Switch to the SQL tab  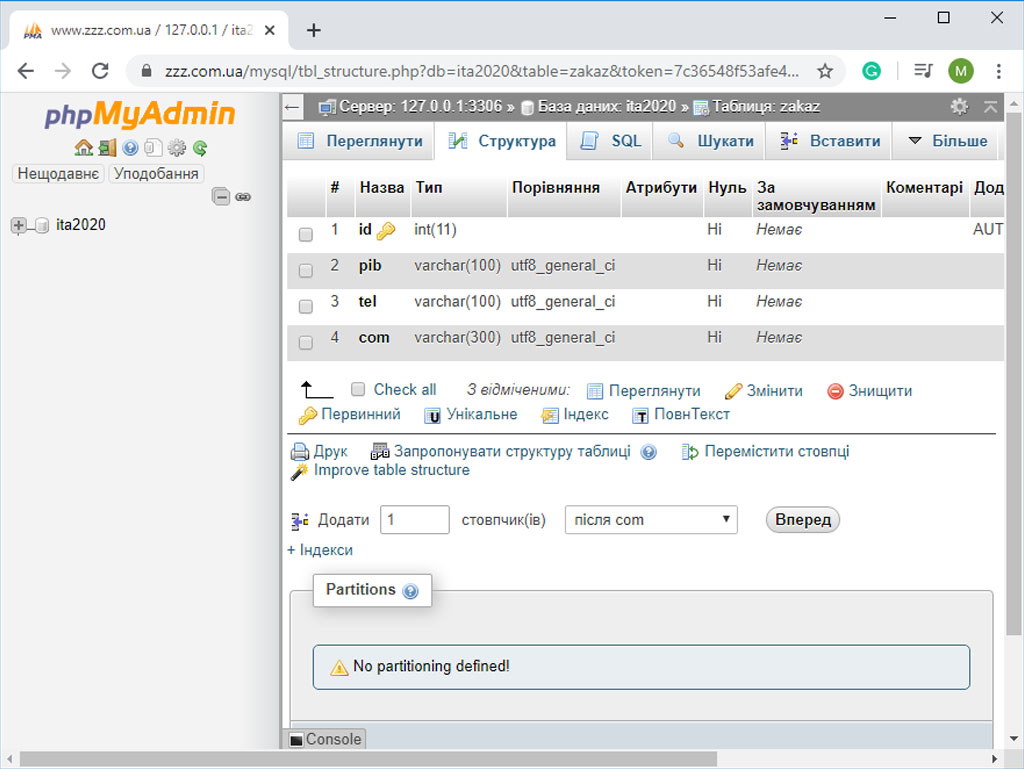click(611, 141)
